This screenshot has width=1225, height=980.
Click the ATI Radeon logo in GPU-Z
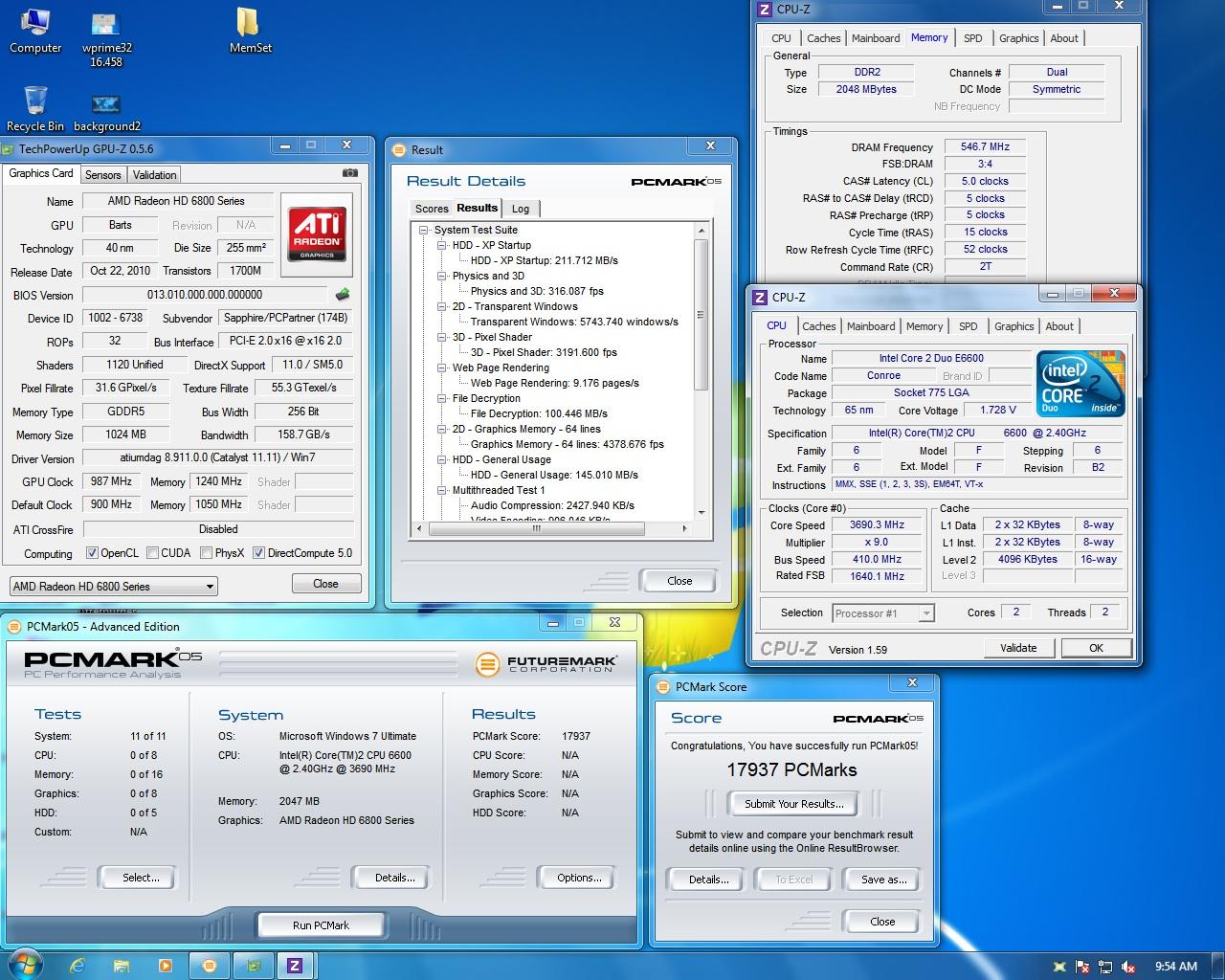[317, 235]
